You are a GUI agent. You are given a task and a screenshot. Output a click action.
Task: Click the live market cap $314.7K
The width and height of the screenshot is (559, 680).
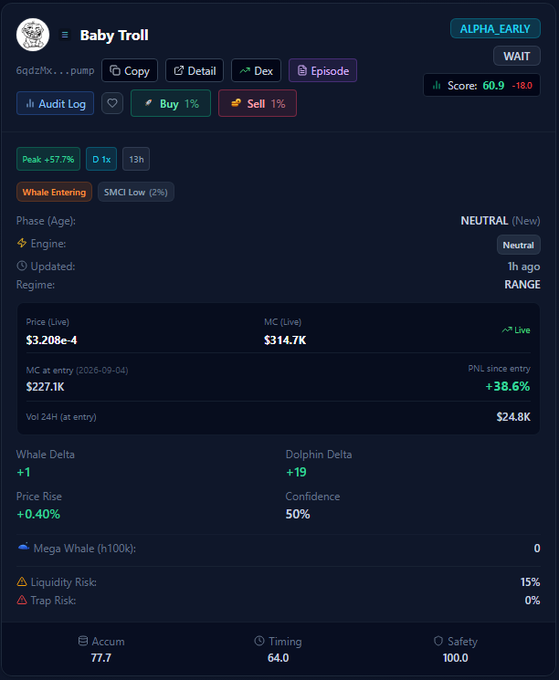point(285,340)
